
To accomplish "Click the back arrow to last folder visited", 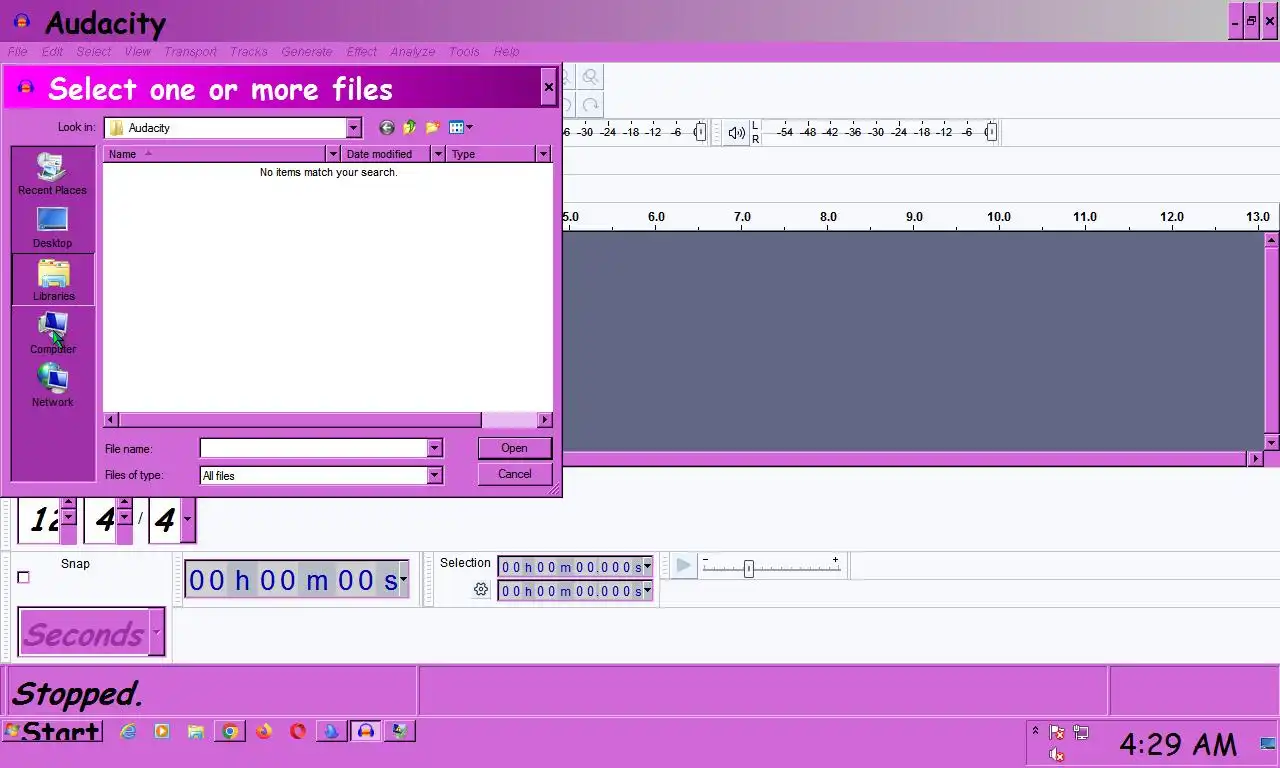I will [x=387, y=127].
